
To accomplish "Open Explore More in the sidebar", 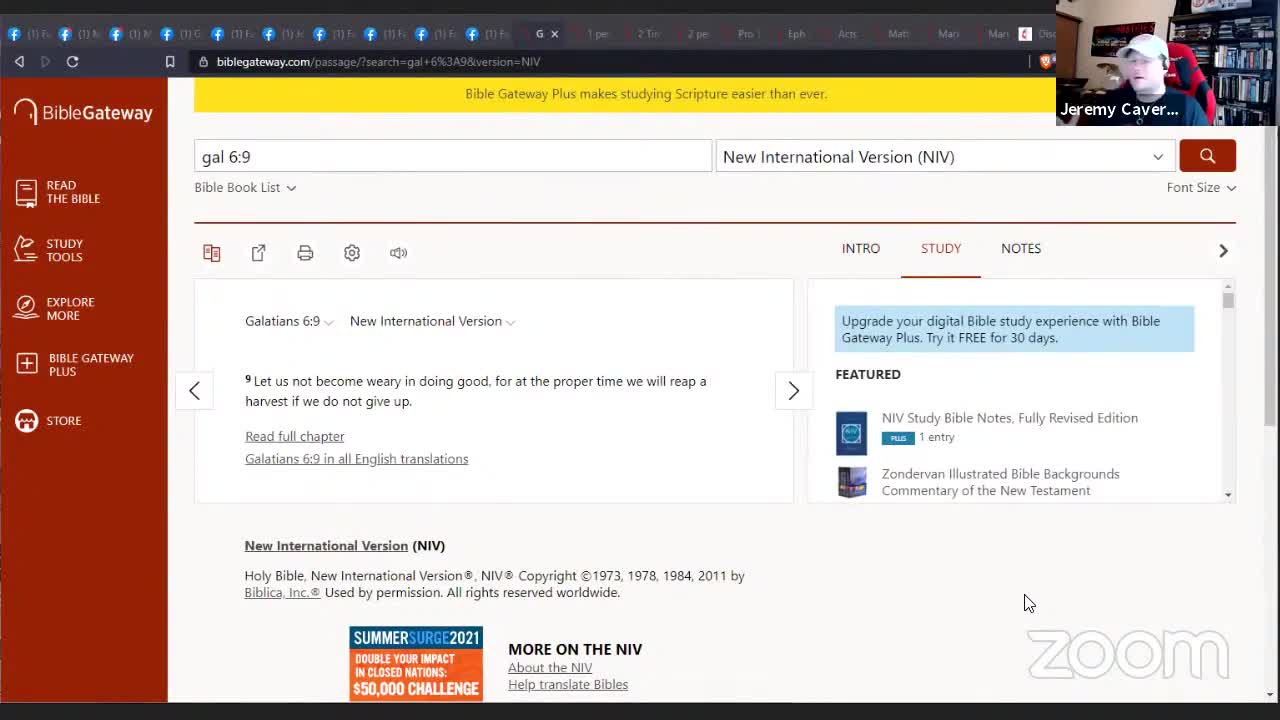I will point(55,308).
